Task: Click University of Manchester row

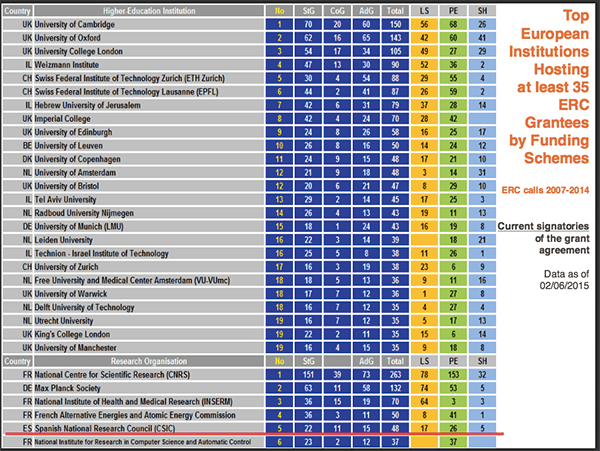Action: [x=76, y=348]
